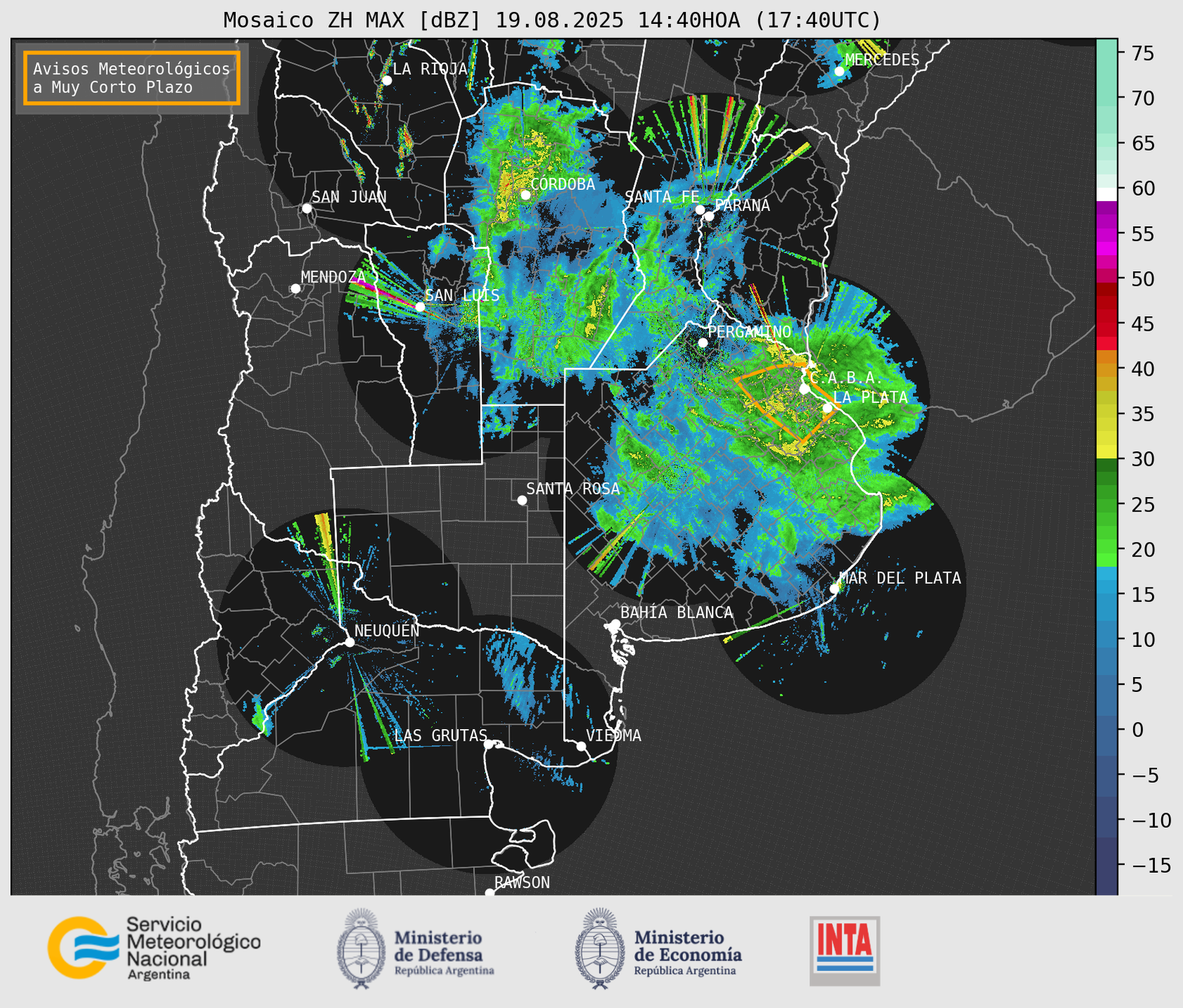Click the SANTA ROSA city marker dot
The image size is (1183, 1008).
(x=522, y=500)
